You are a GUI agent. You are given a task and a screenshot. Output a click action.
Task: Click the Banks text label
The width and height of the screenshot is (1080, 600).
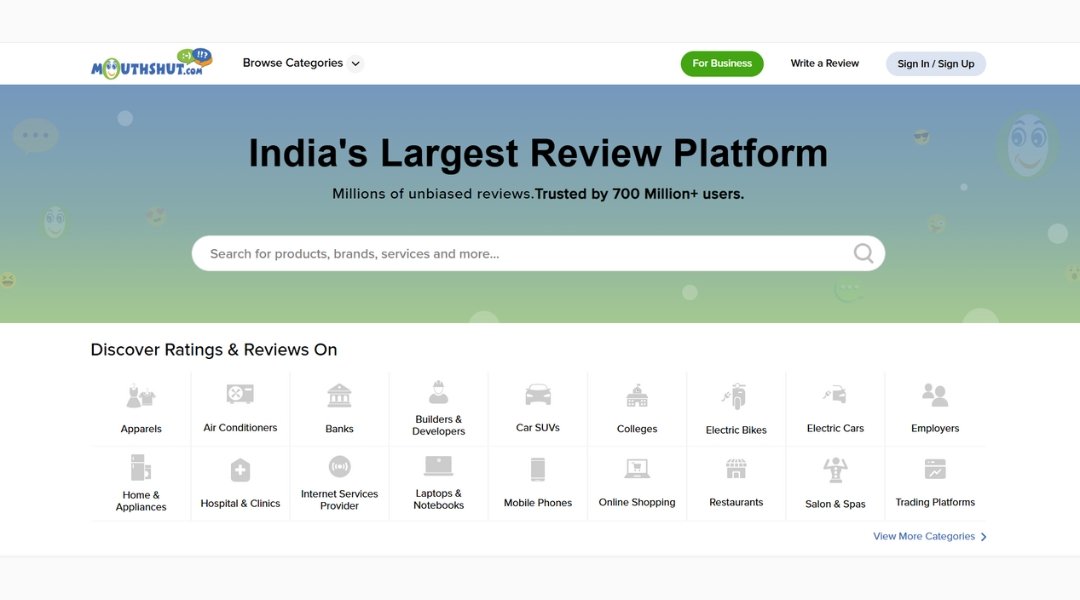(x=340, y=428)
